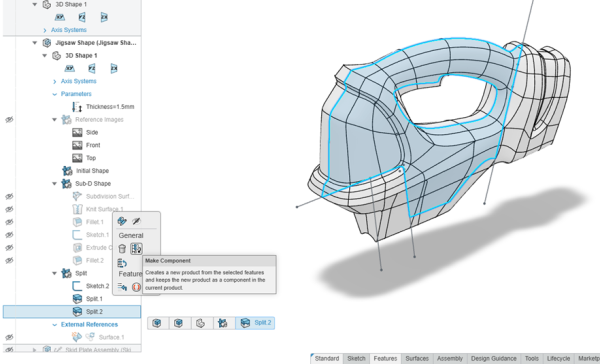Click the reorder icon above Feature section
Viewport: 600px width, 364px height.
122,263
